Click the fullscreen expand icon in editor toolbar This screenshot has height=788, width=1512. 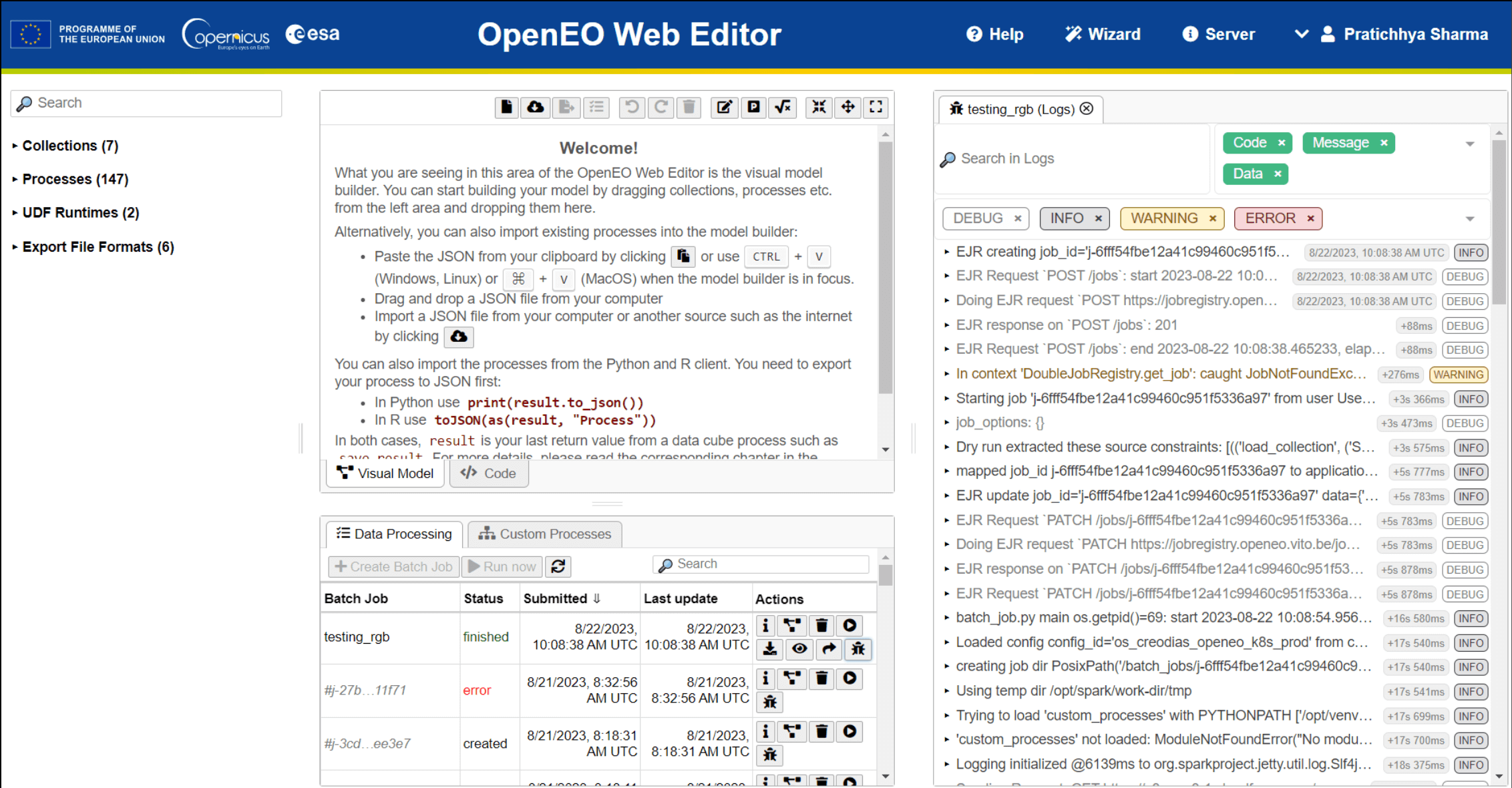click(x=876, y=107)
